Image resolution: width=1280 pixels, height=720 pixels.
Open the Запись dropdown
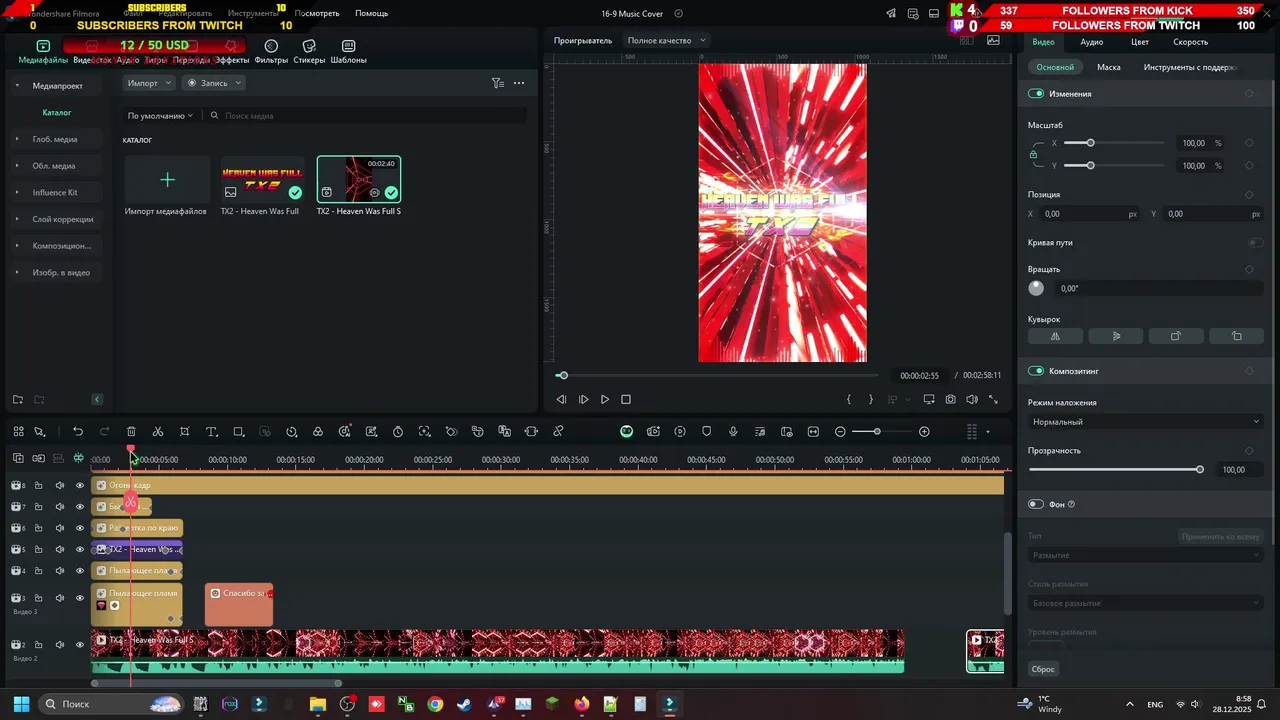(x=214, y=83)
